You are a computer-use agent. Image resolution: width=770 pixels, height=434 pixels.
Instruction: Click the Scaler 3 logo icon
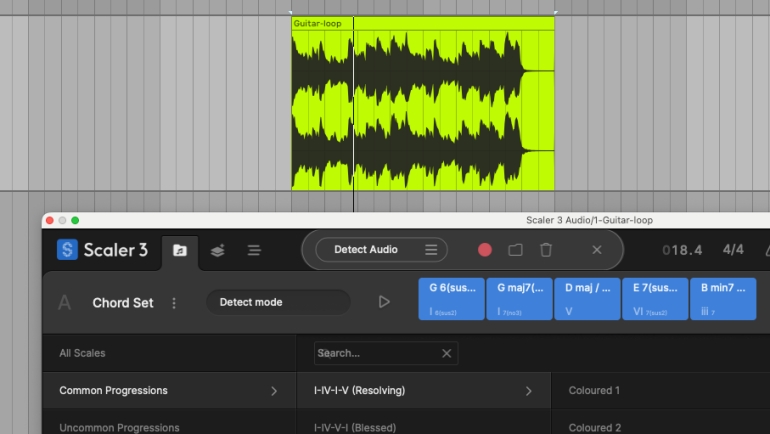(x=67, y=249)
